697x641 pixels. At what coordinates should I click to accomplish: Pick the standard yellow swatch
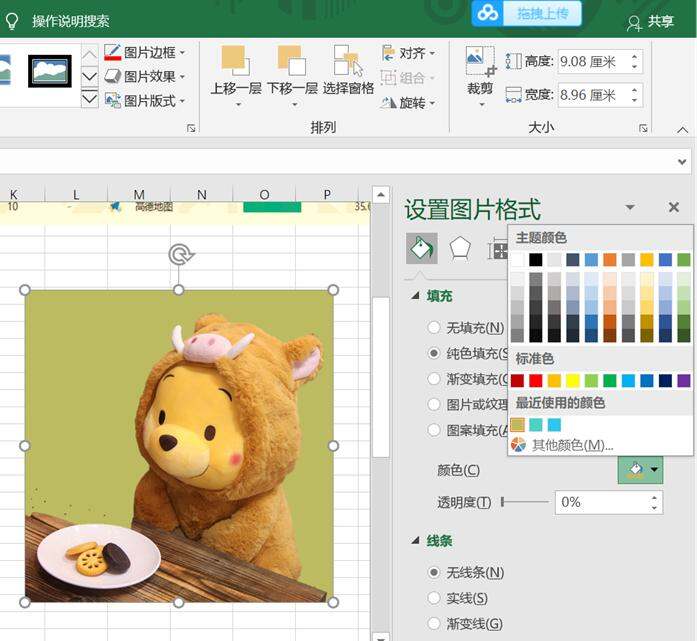tap(573, 381)
